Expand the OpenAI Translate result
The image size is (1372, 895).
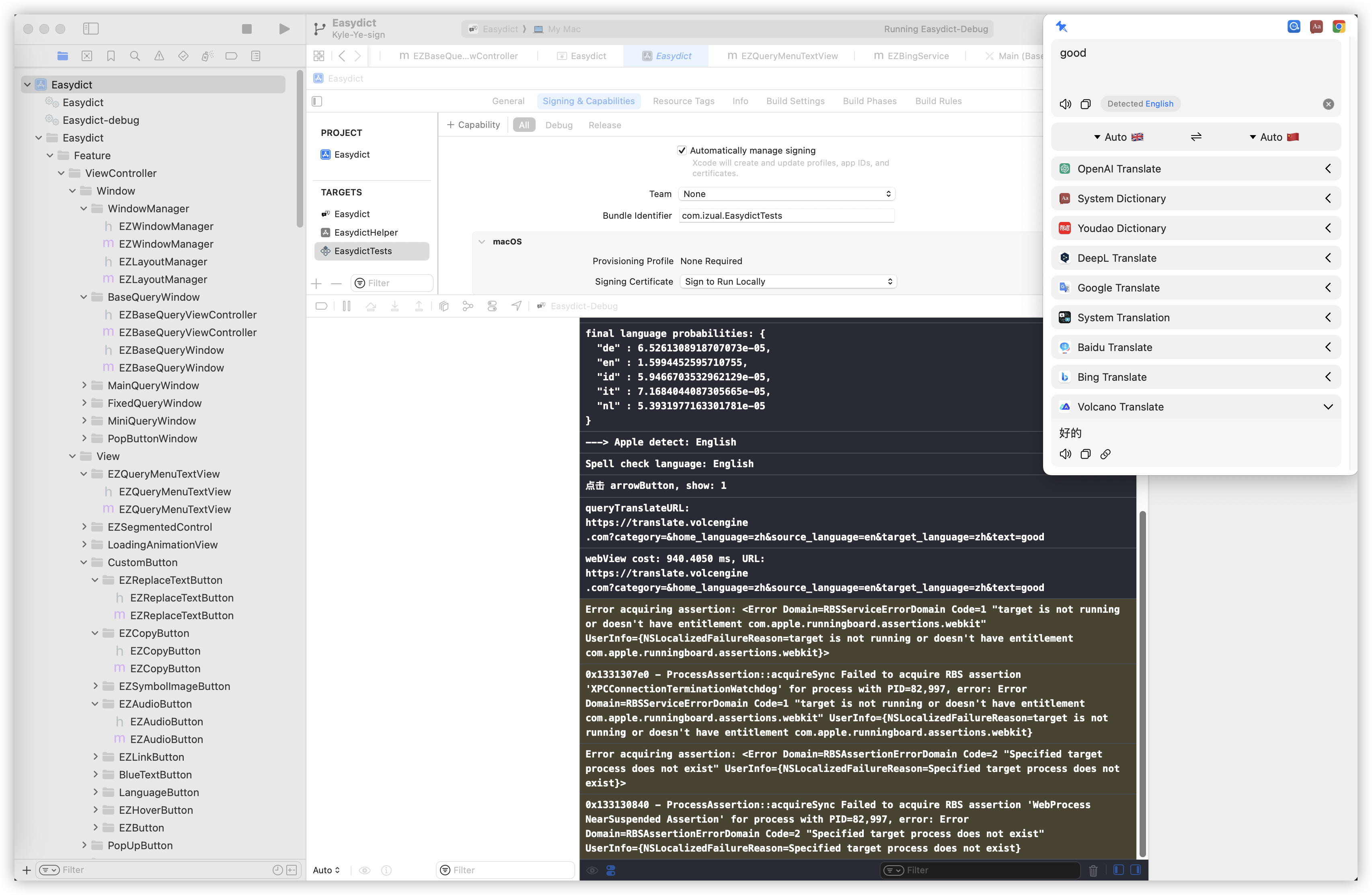pyautogui.click(x=1328, y=169)
